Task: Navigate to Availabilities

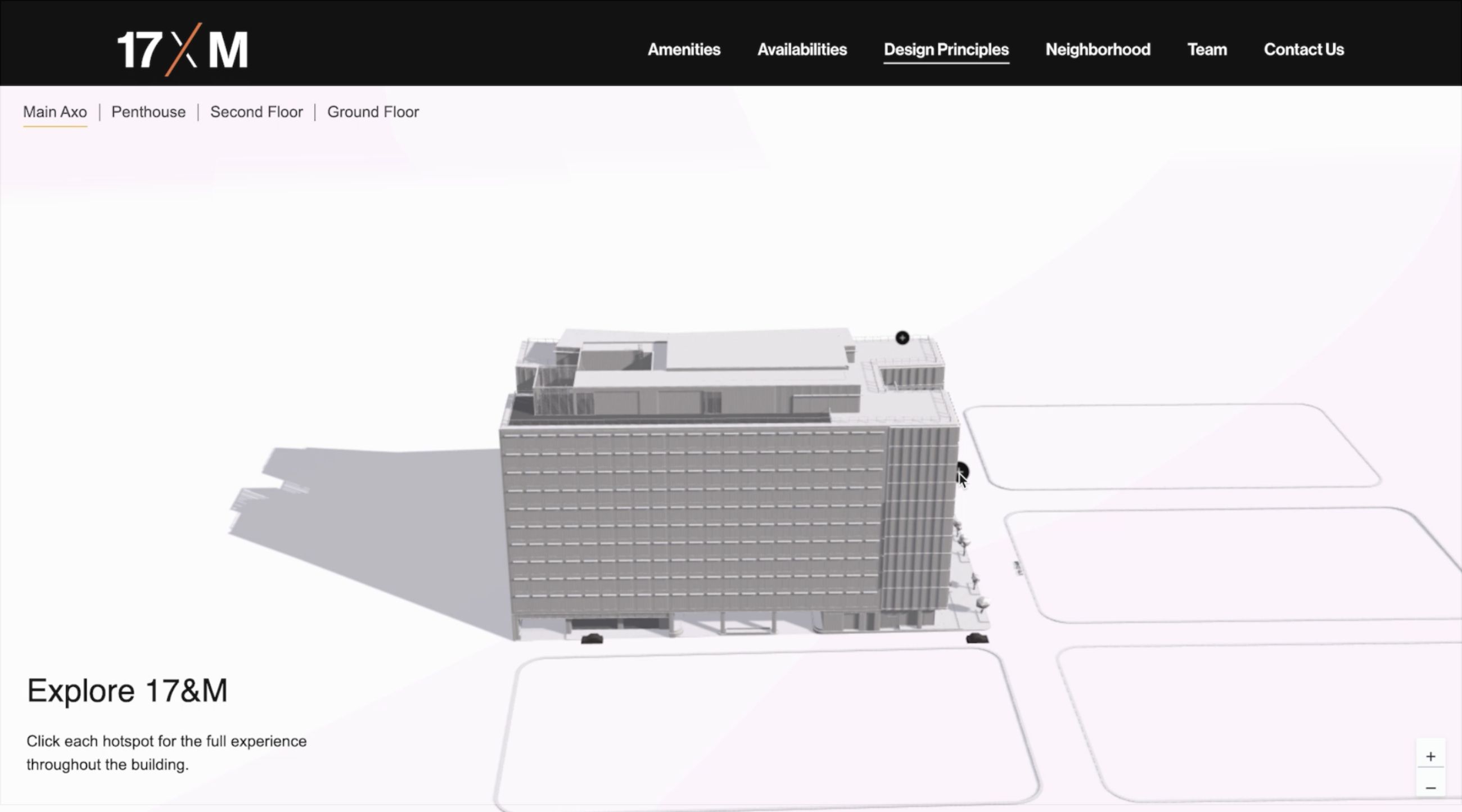Action: pyautogui.click(x=802, y=50)
